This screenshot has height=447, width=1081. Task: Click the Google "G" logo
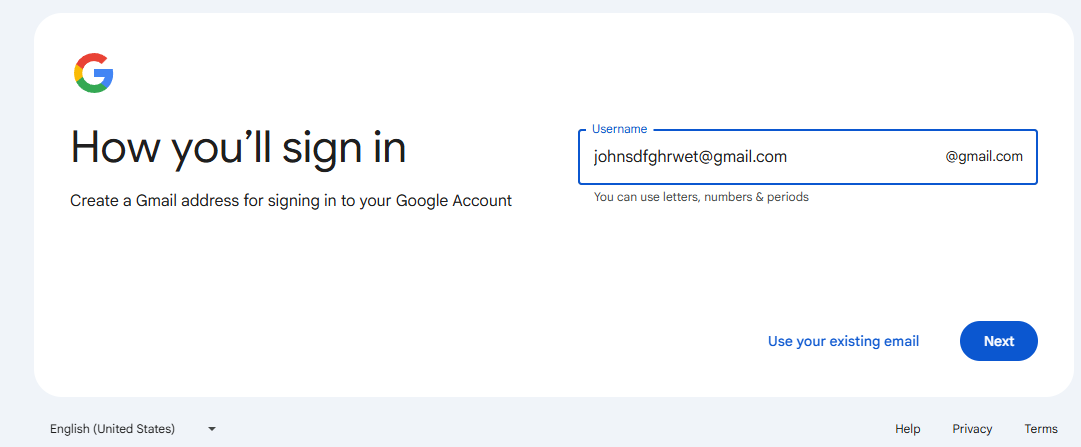click(x=94, y=73)
